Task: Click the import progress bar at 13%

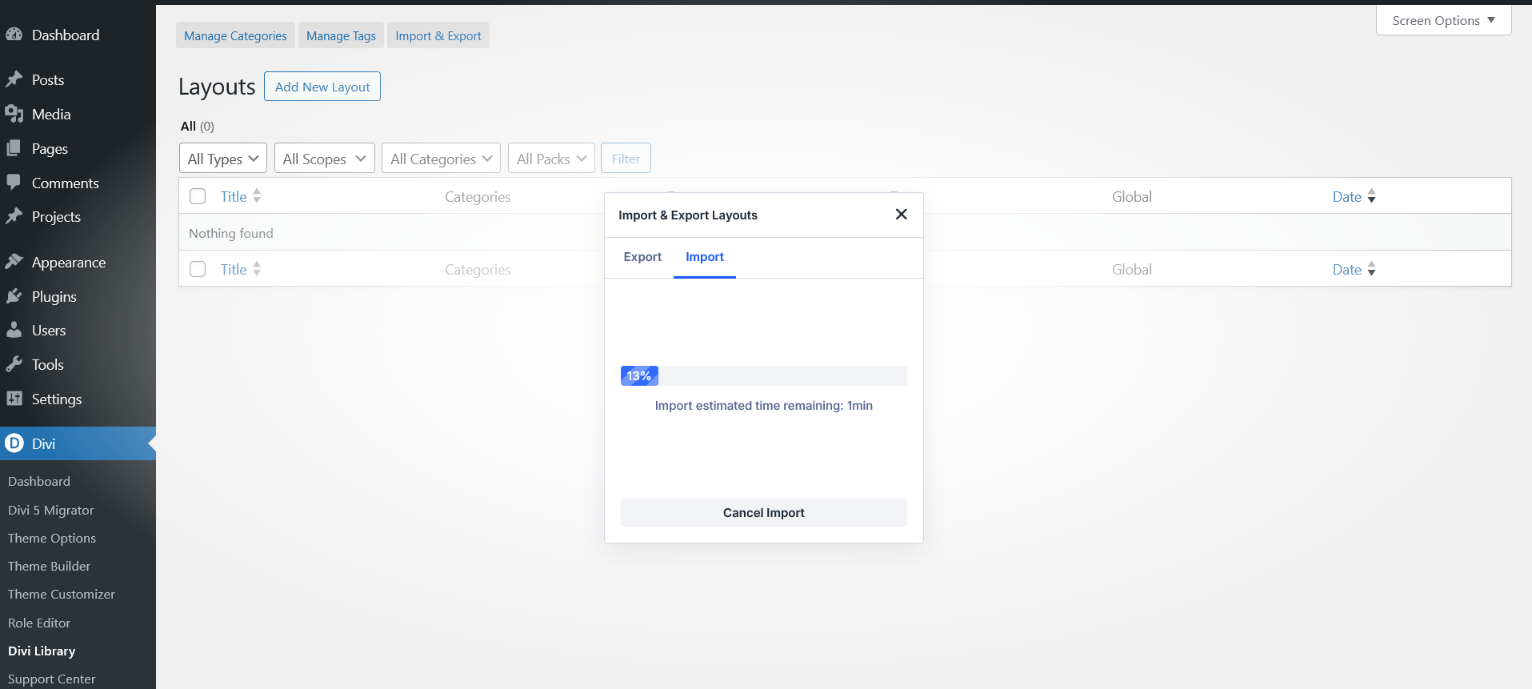Action: 764,376
